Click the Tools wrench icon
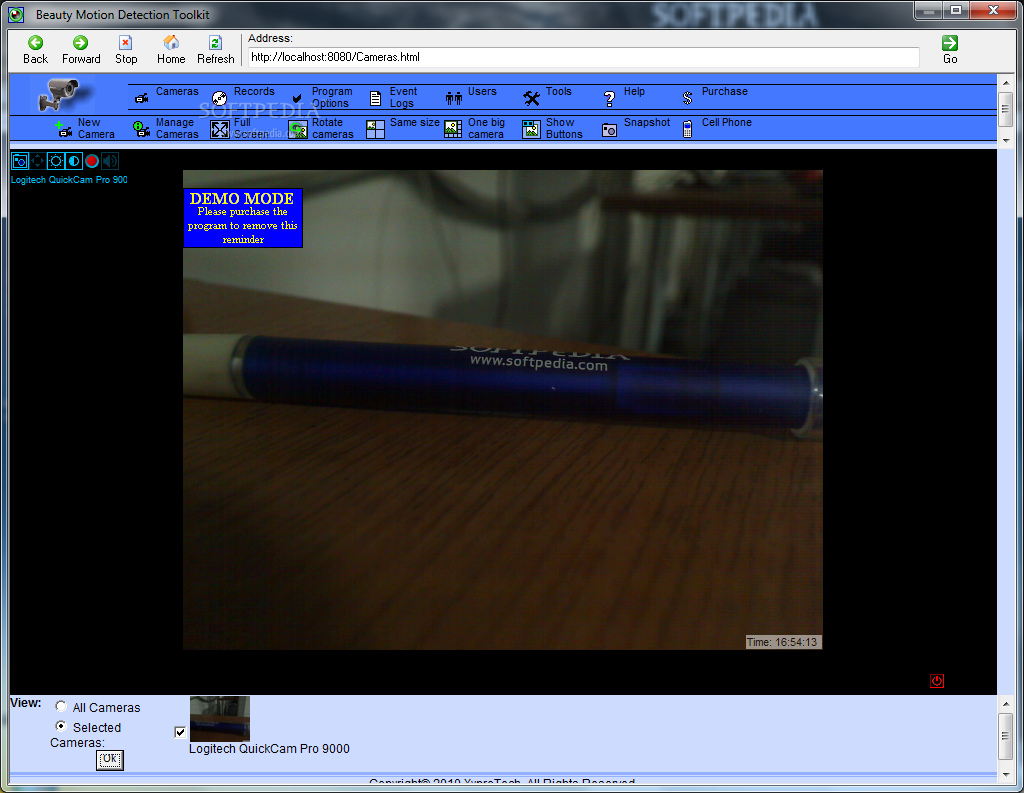This screenshot has width=1024, height=793. (532, 99)
